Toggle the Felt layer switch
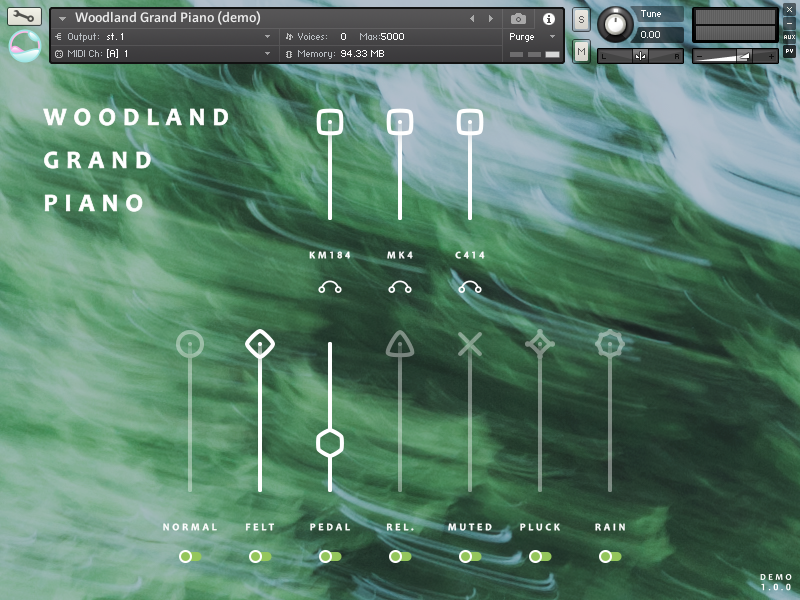The height and width of the screenshot is (600, 800). (260, 556)
